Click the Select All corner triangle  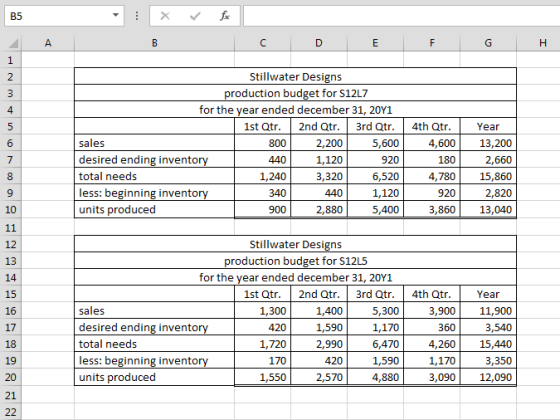click(x=14, y=44)
